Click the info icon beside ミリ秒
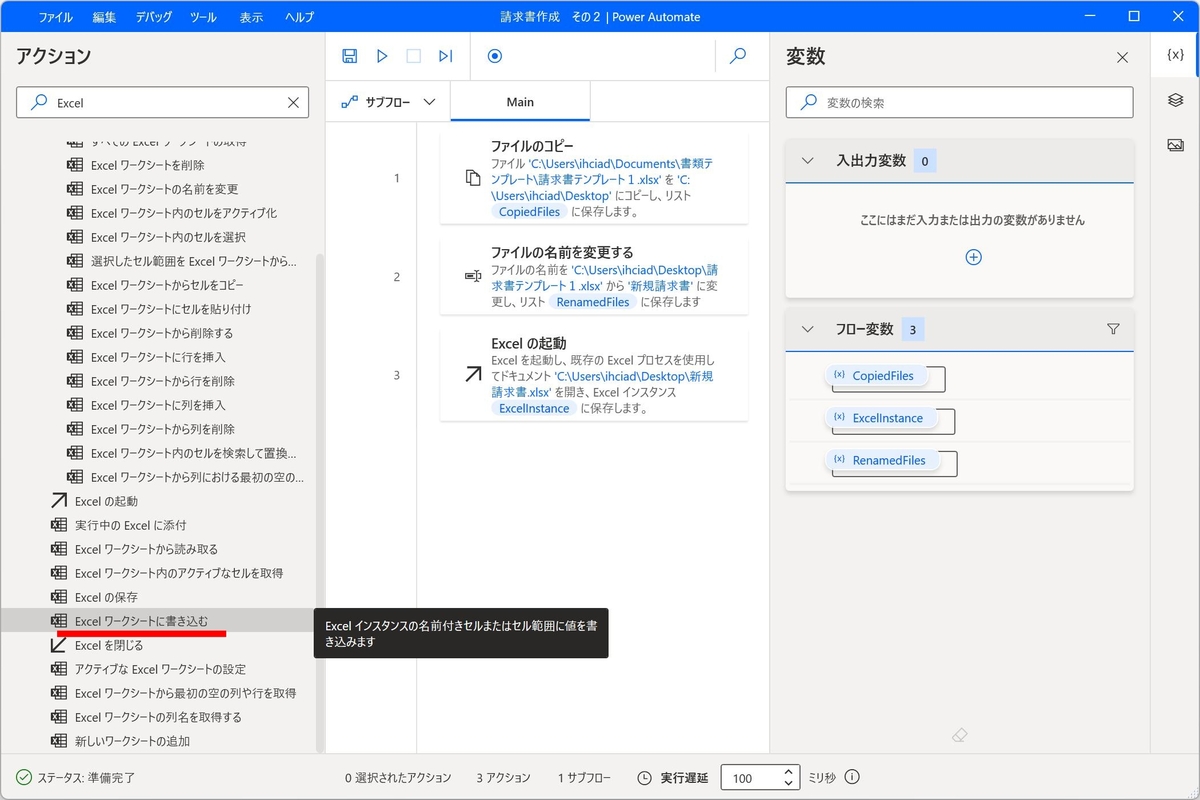Viewport: 1200px width, 800px height. coord(853,777)
